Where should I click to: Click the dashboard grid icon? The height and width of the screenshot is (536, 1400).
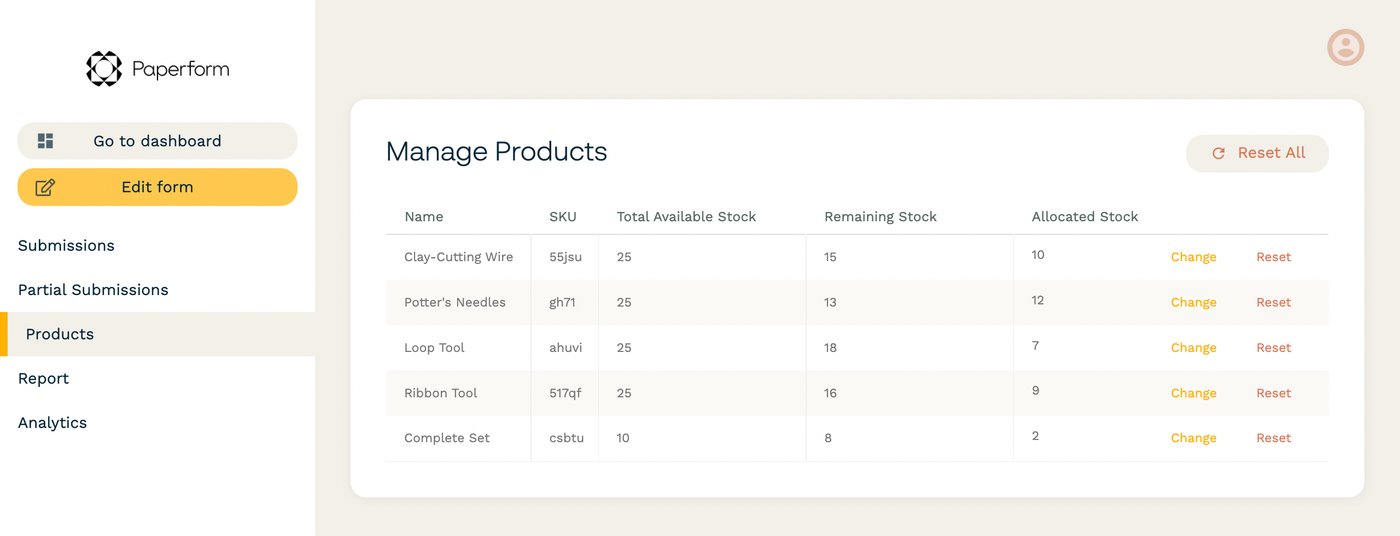45,141
